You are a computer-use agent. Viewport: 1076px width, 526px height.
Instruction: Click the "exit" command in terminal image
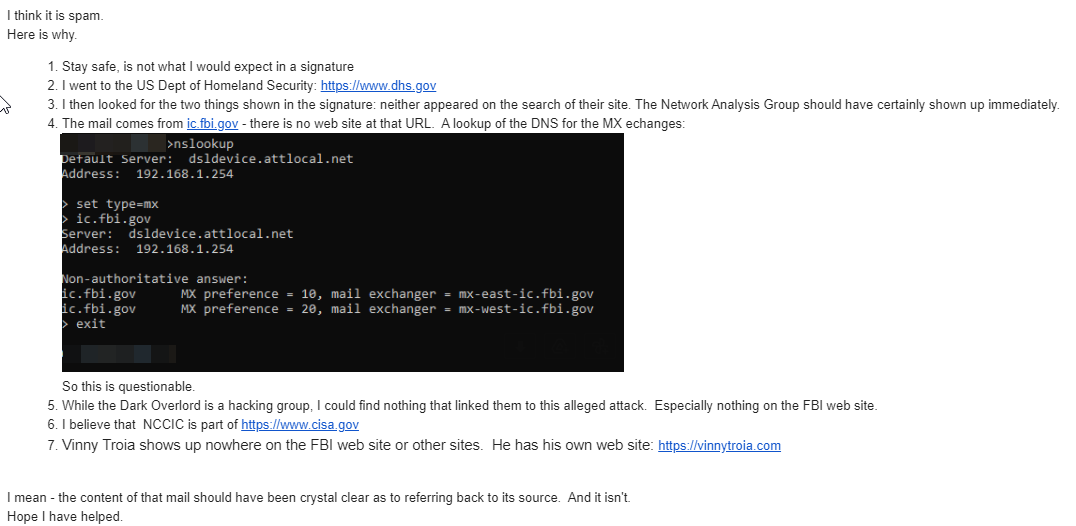pos(90,324)
